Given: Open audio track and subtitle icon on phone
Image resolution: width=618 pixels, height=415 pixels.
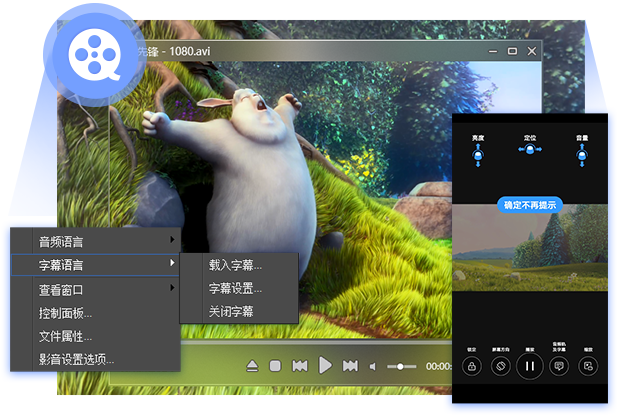Looking at the screenshot, I should point(559,367).
